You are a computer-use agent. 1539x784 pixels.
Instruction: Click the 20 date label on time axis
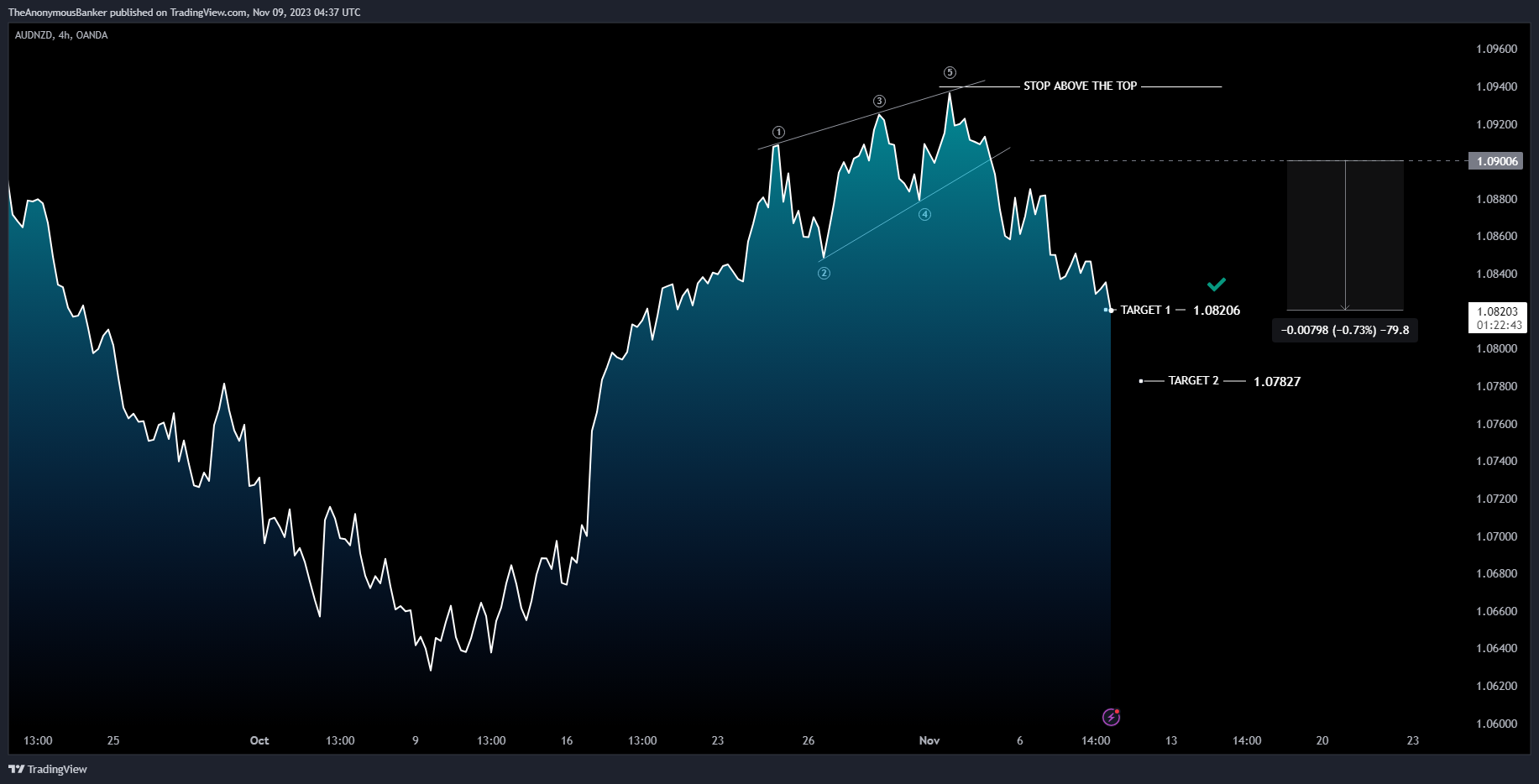pyautogui.click(x=1322, y=740)
